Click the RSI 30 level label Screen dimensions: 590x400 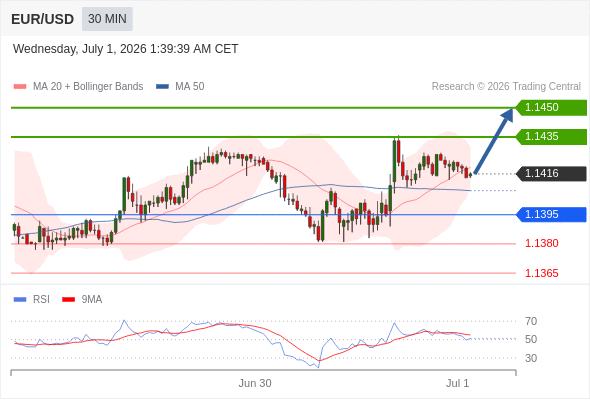tap(531, 358)
